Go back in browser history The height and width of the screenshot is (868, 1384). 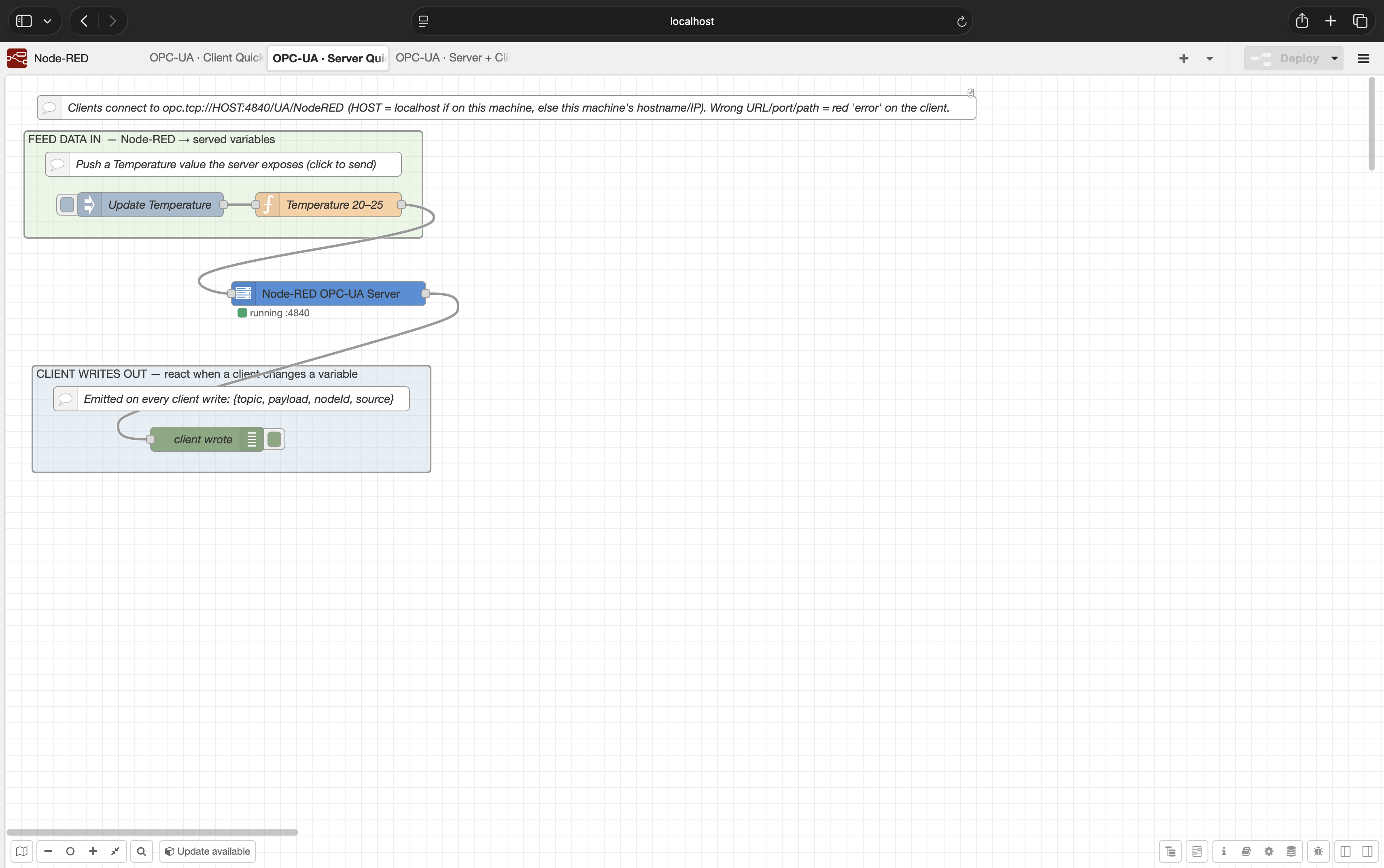coord(84,21)
